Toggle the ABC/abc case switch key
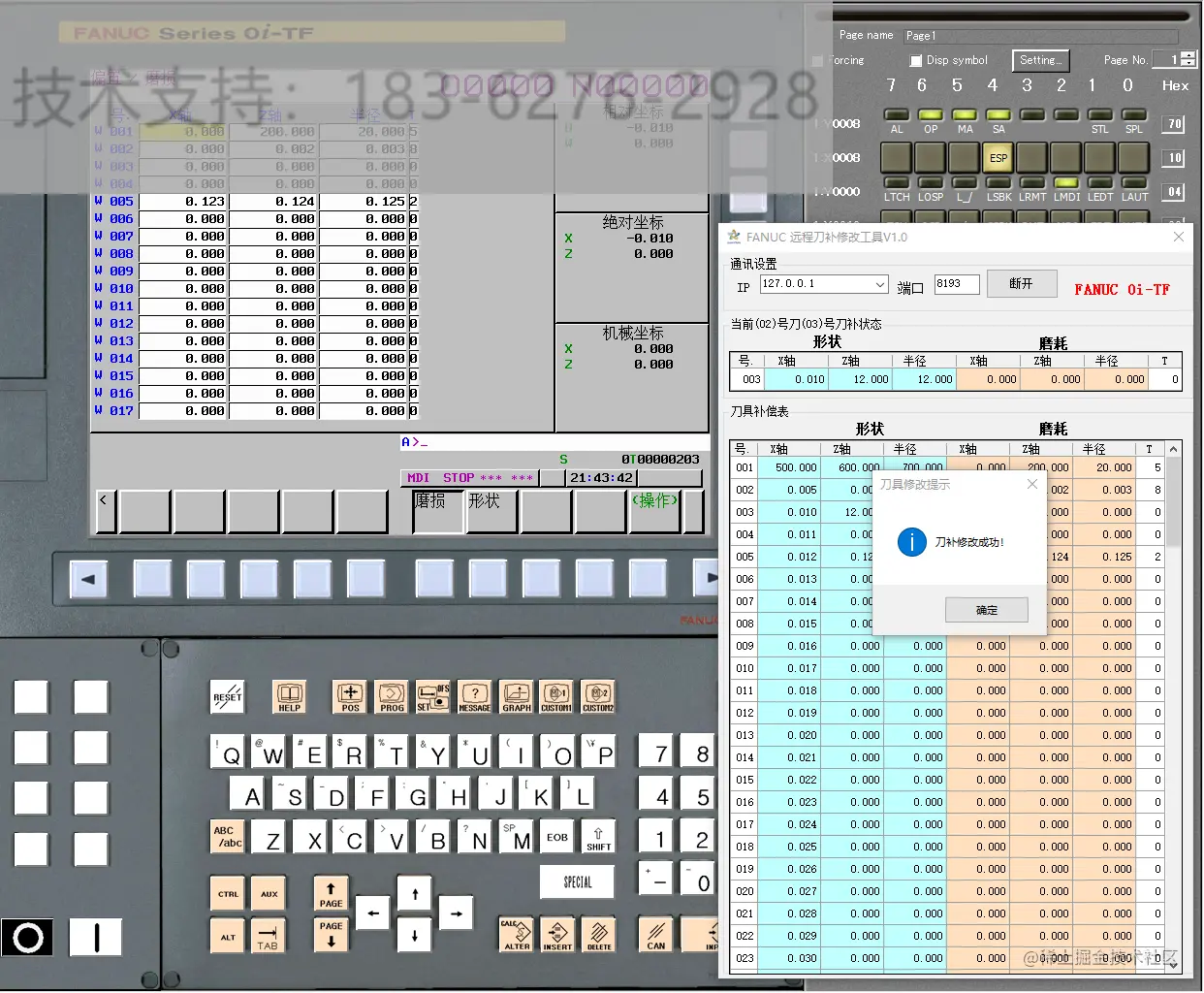Screen dimensions: 1204x993 click(228, 837)
